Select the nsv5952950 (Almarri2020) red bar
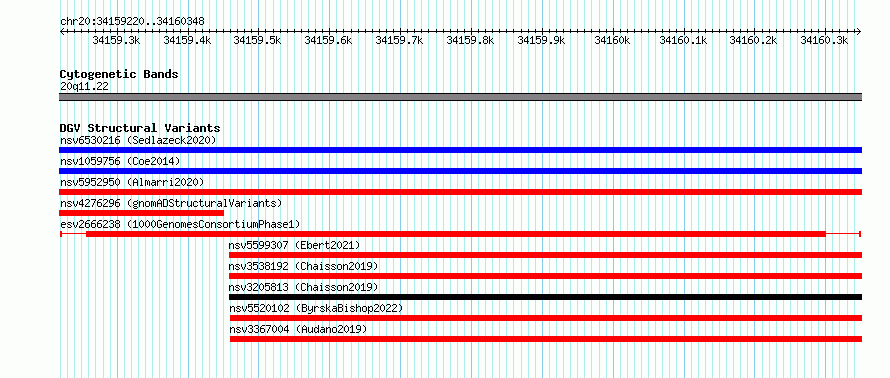 (x=460, y=192)
